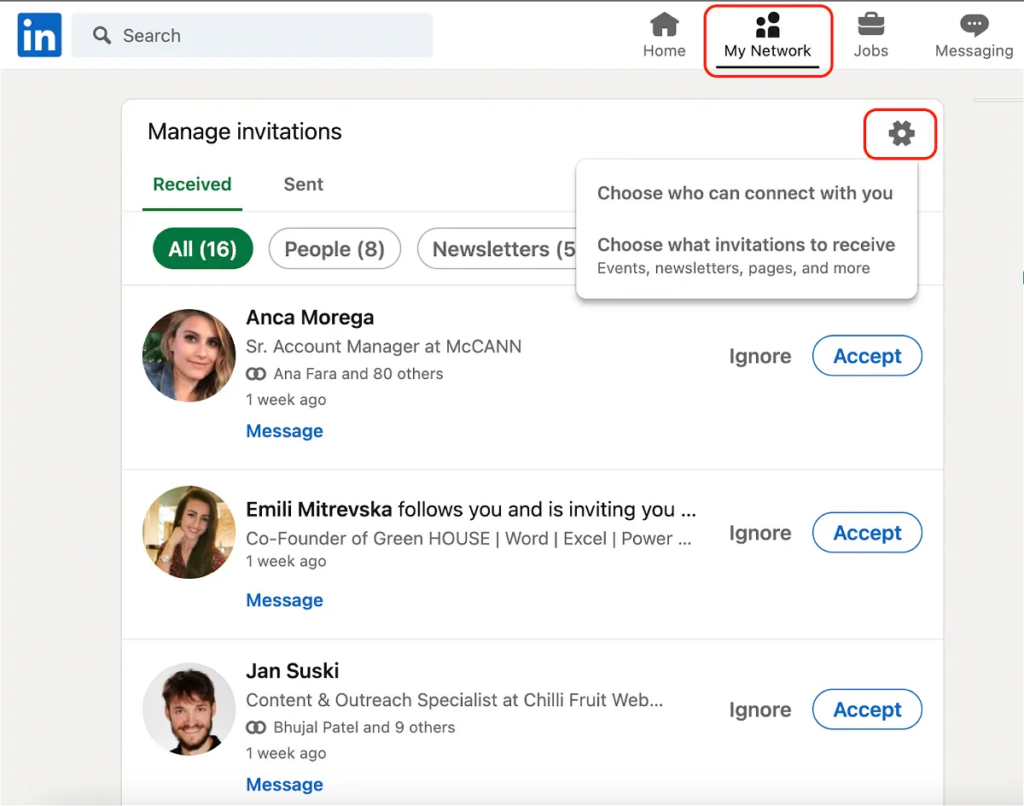Accept Anca Morega's invitation
Screen dimensions: 1024x806
pos(867,356)
